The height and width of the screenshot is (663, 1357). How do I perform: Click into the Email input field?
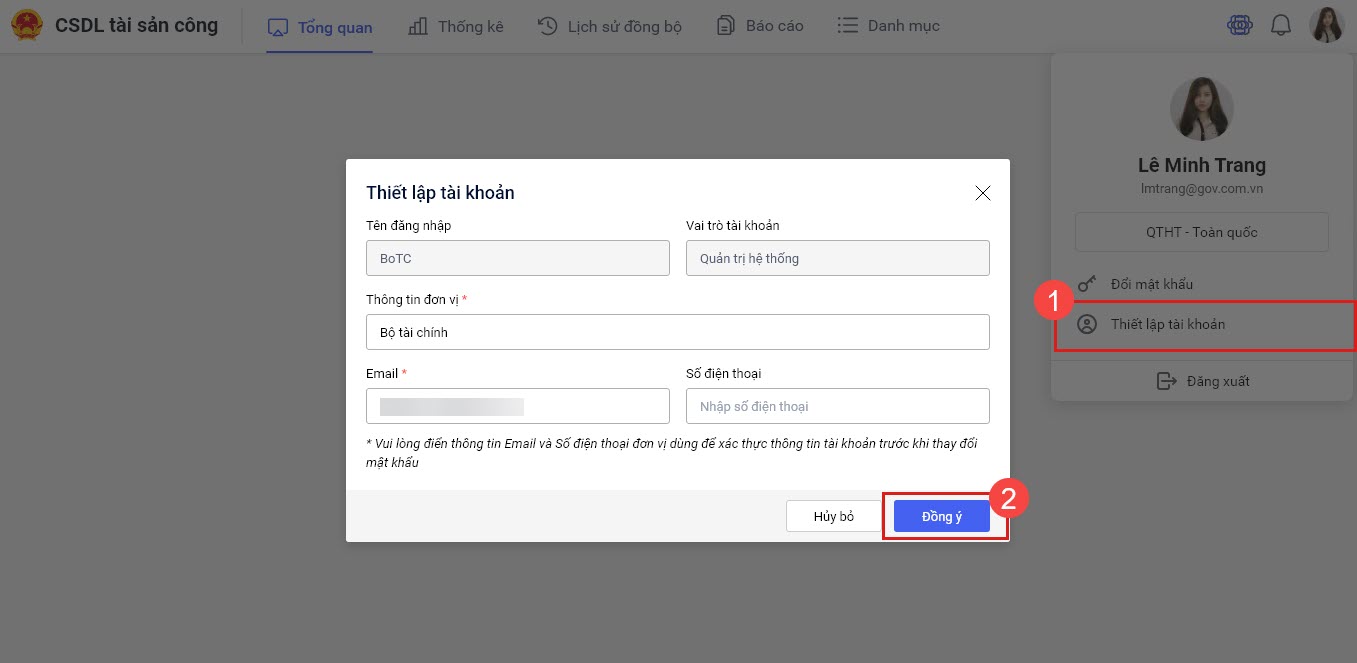coord(517,406)
